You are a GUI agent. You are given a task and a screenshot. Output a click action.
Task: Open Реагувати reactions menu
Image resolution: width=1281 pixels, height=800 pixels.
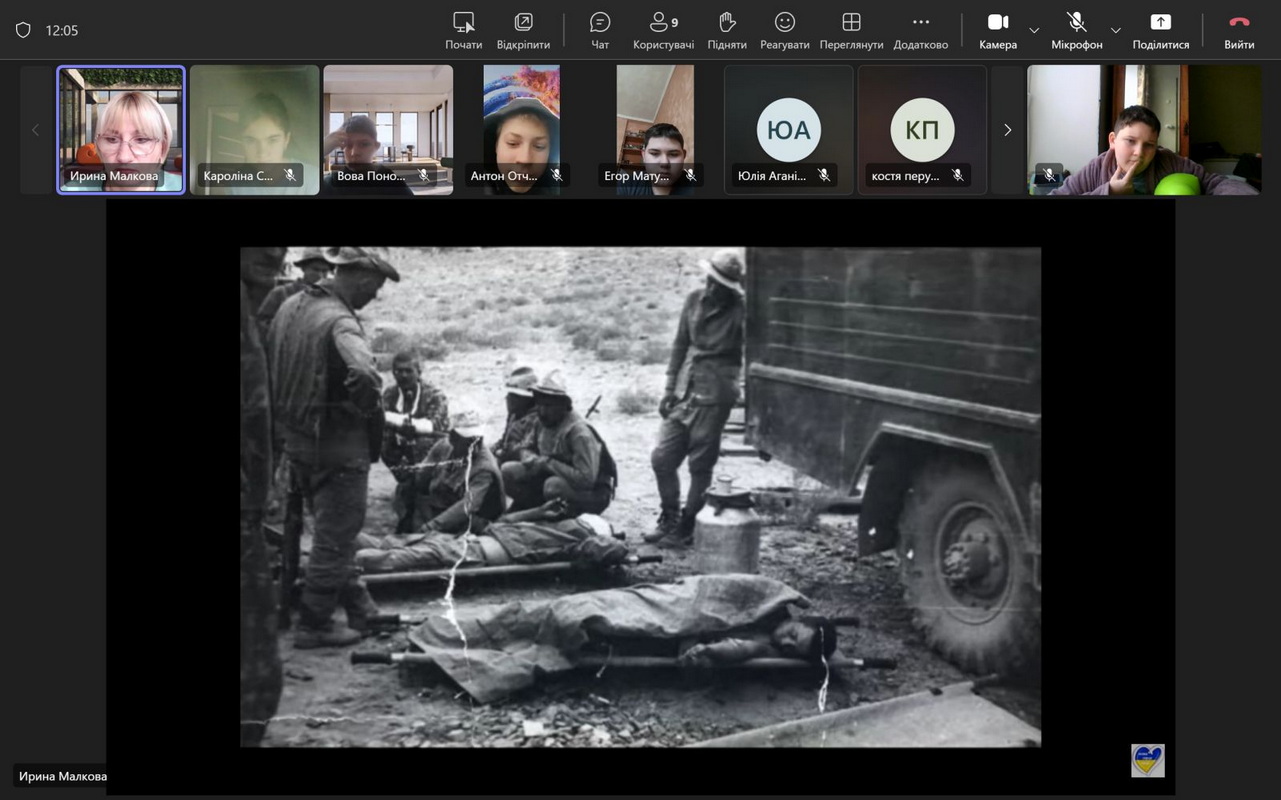(784, 30)
